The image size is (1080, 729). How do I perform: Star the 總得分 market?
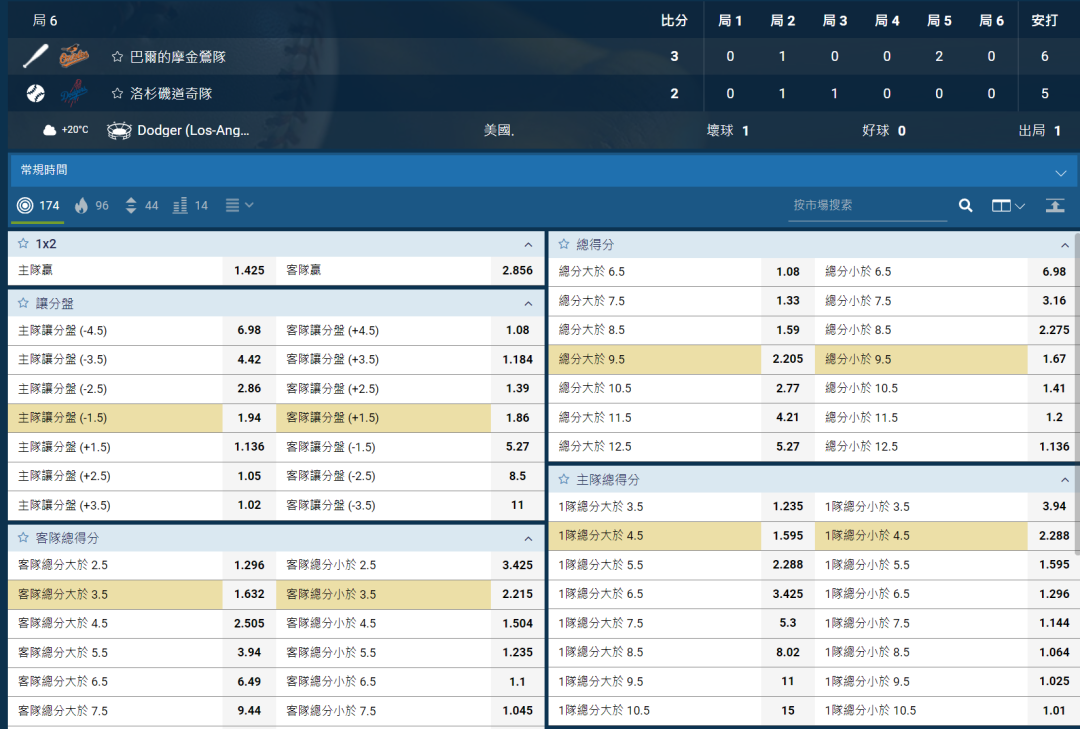[564, 244]
